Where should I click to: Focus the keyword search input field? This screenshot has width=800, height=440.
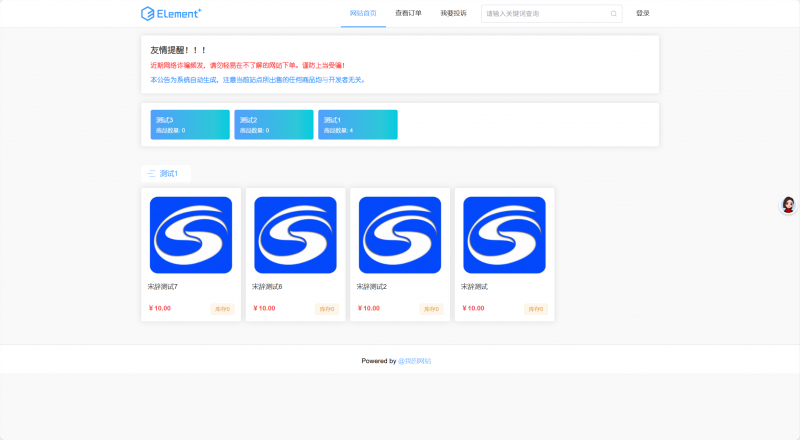545,14
